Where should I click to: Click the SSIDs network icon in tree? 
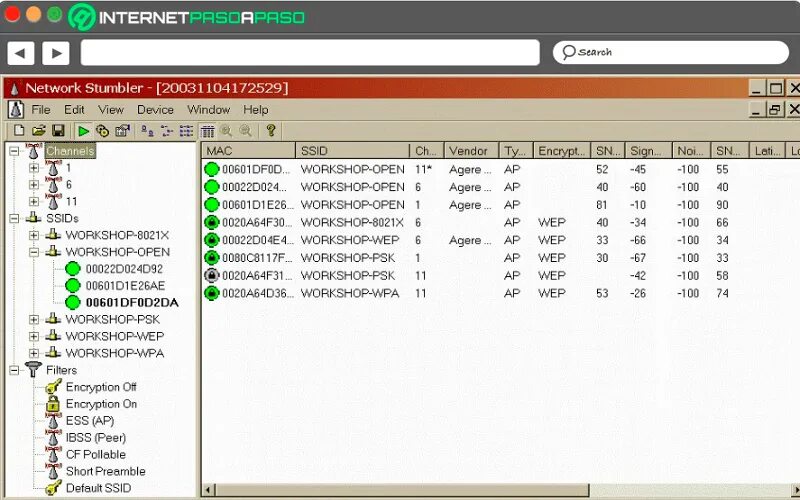34,218
